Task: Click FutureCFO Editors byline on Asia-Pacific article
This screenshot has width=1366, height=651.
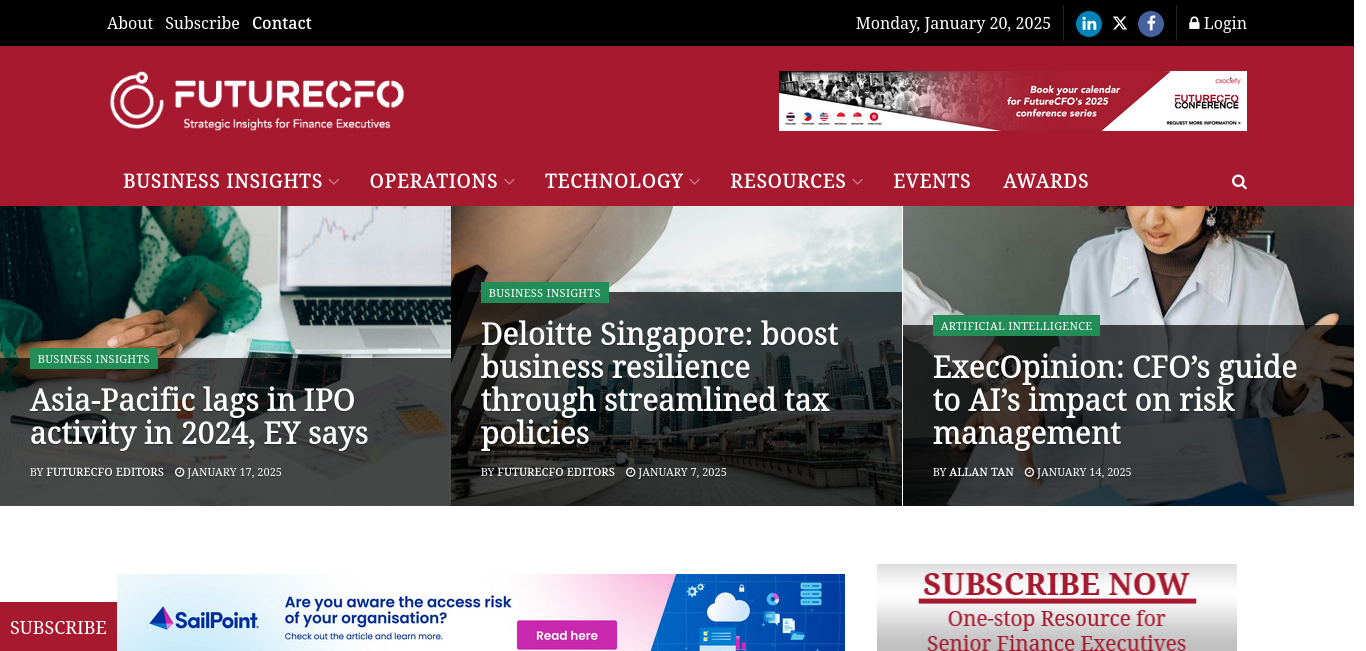Action: coord(105,472)
